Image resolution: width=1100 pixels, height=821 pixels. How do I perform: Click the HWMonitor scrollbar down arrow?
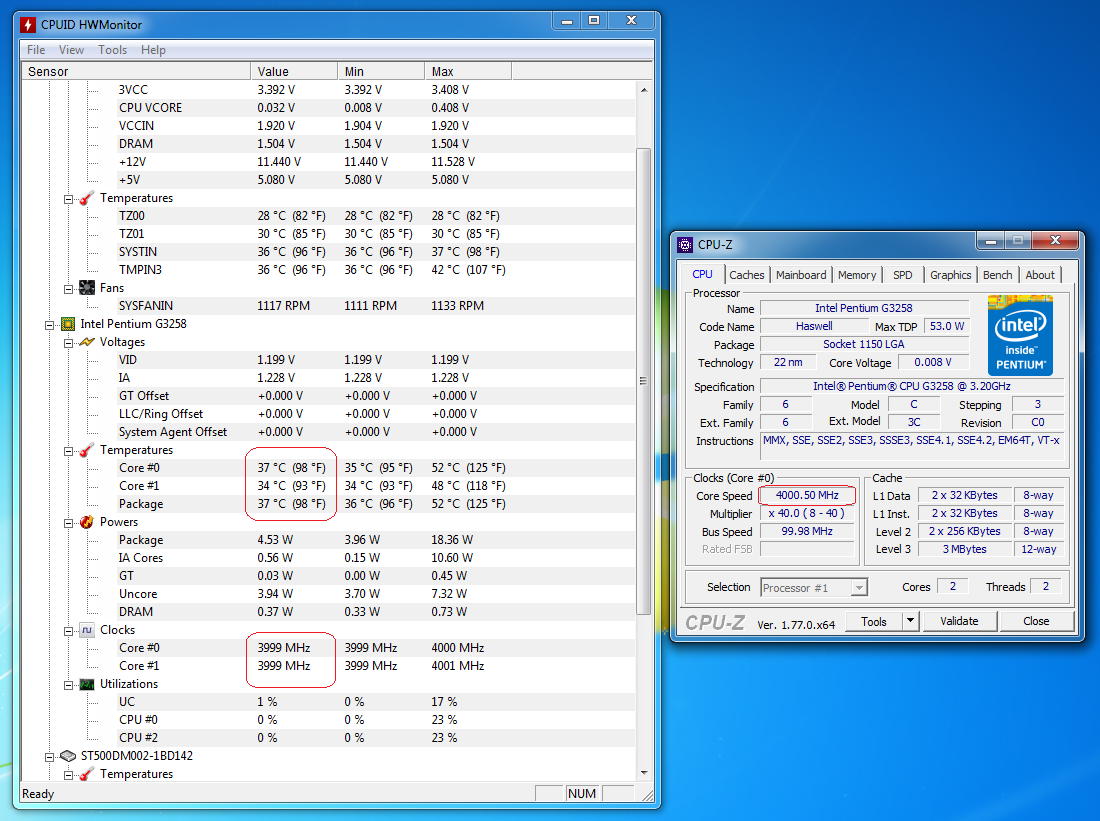644,773
